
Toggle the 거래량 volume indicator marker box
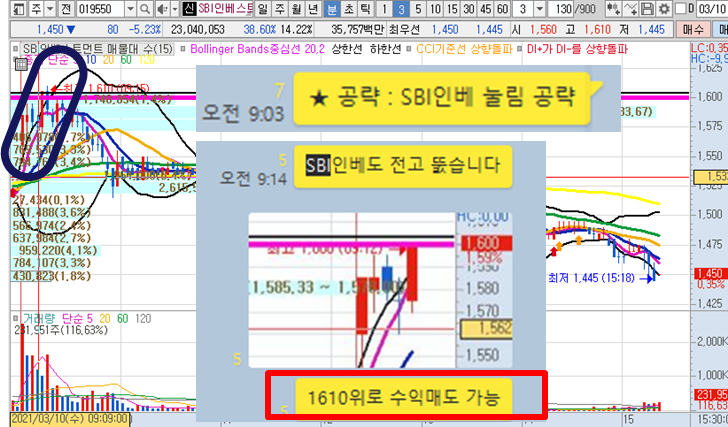point(16,318)
